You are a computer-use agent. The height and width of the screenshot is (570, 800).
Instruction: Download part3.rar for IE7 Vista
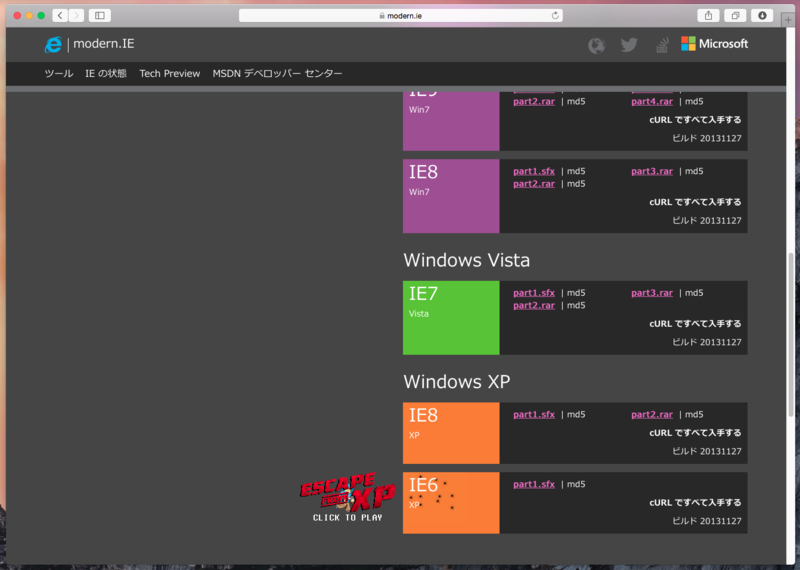pyautogui.click(x=652, y=293)
